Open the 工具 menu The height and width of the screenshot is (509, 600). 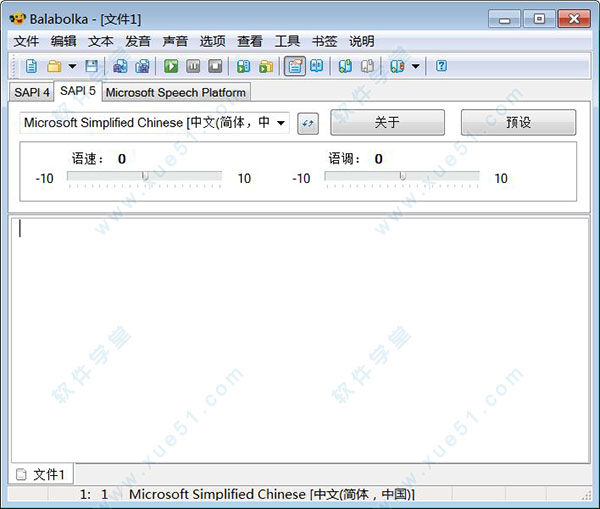(287, 41)
